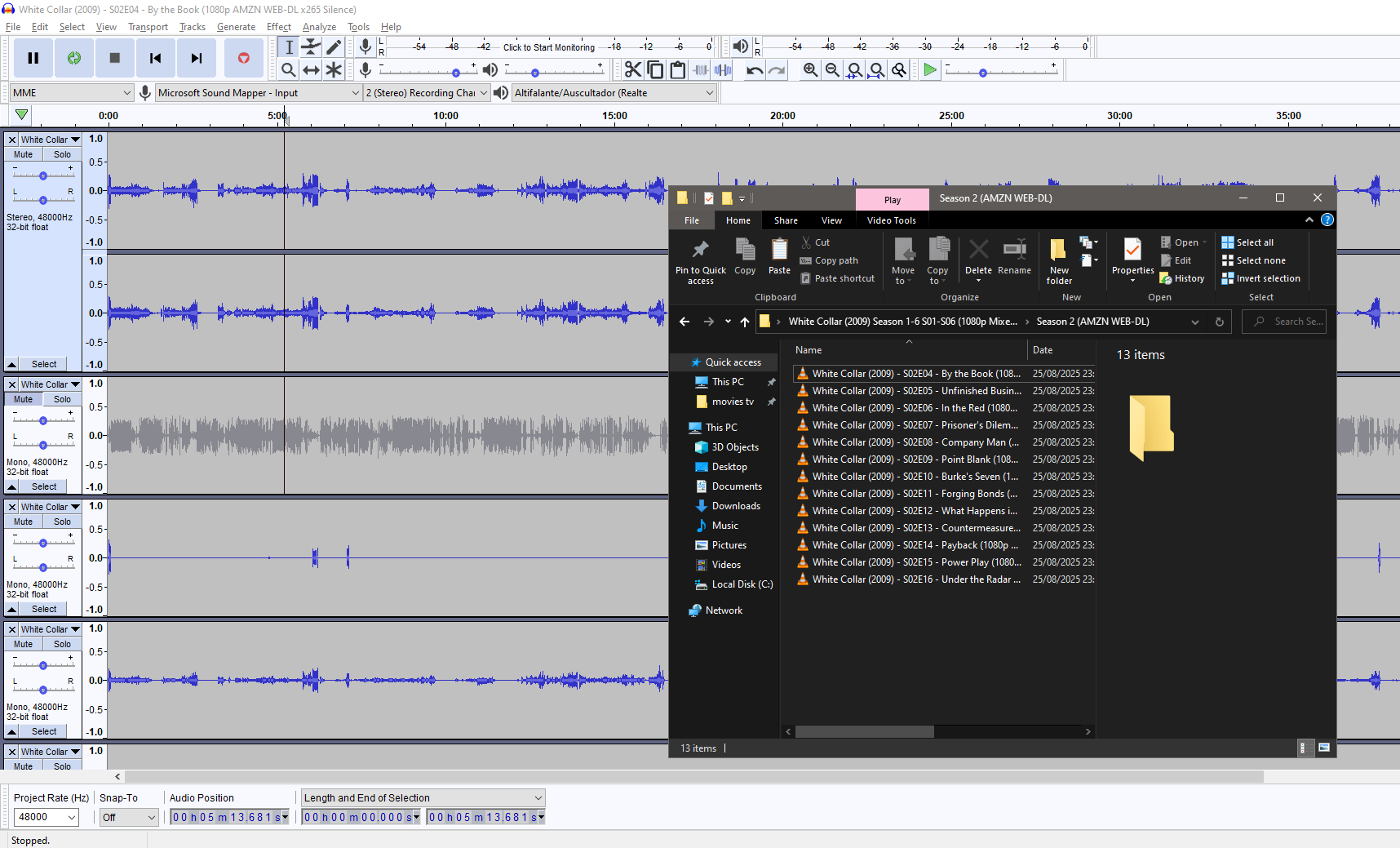1400x848 pixels.
Task: Click the Undo arrow icon
Action: 755,70
